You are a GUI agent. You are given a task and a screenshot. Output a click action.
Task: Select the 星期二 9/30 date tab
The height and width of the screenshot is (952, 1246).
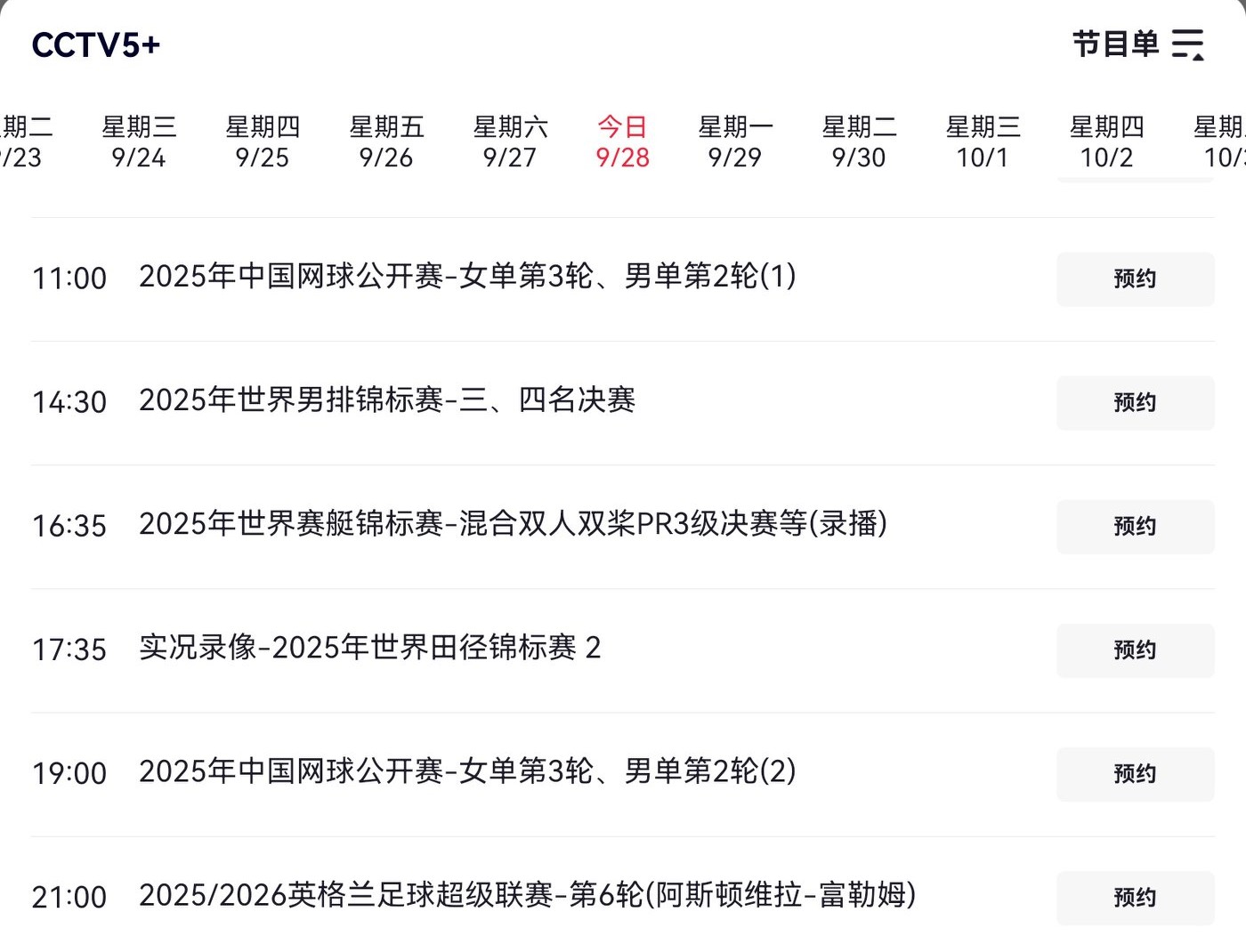click(x=859, y=142)
